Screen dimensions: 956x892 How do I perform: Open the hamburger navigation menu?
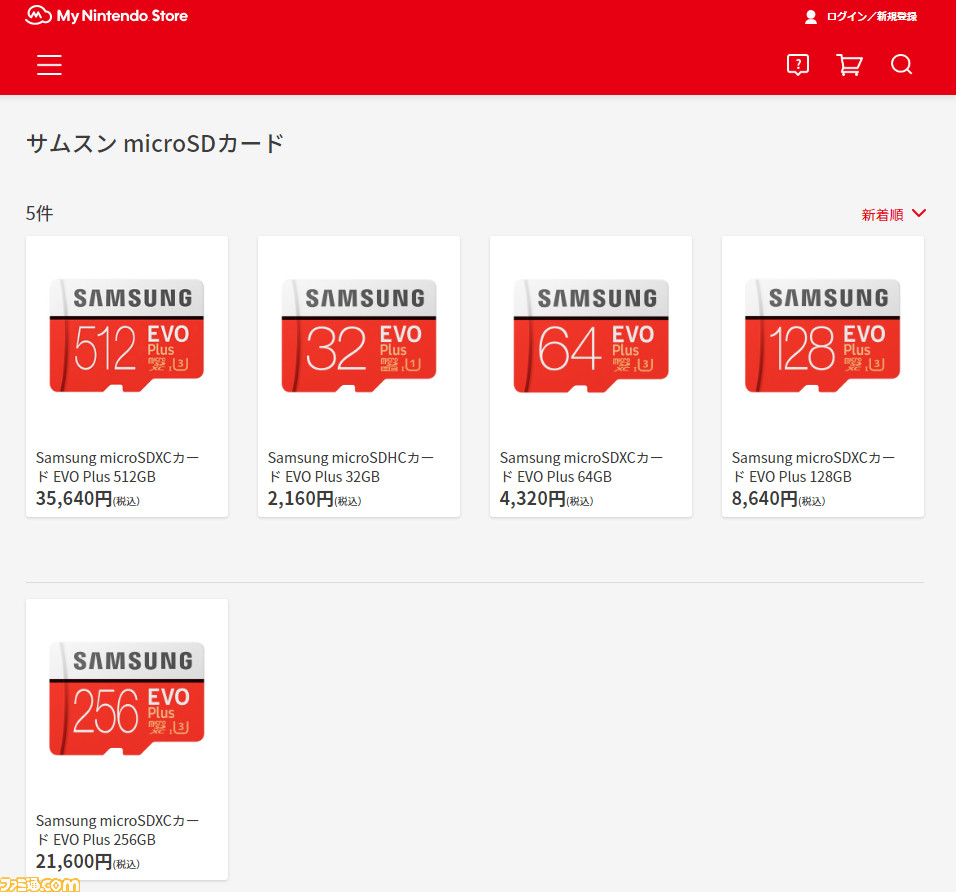49,65
